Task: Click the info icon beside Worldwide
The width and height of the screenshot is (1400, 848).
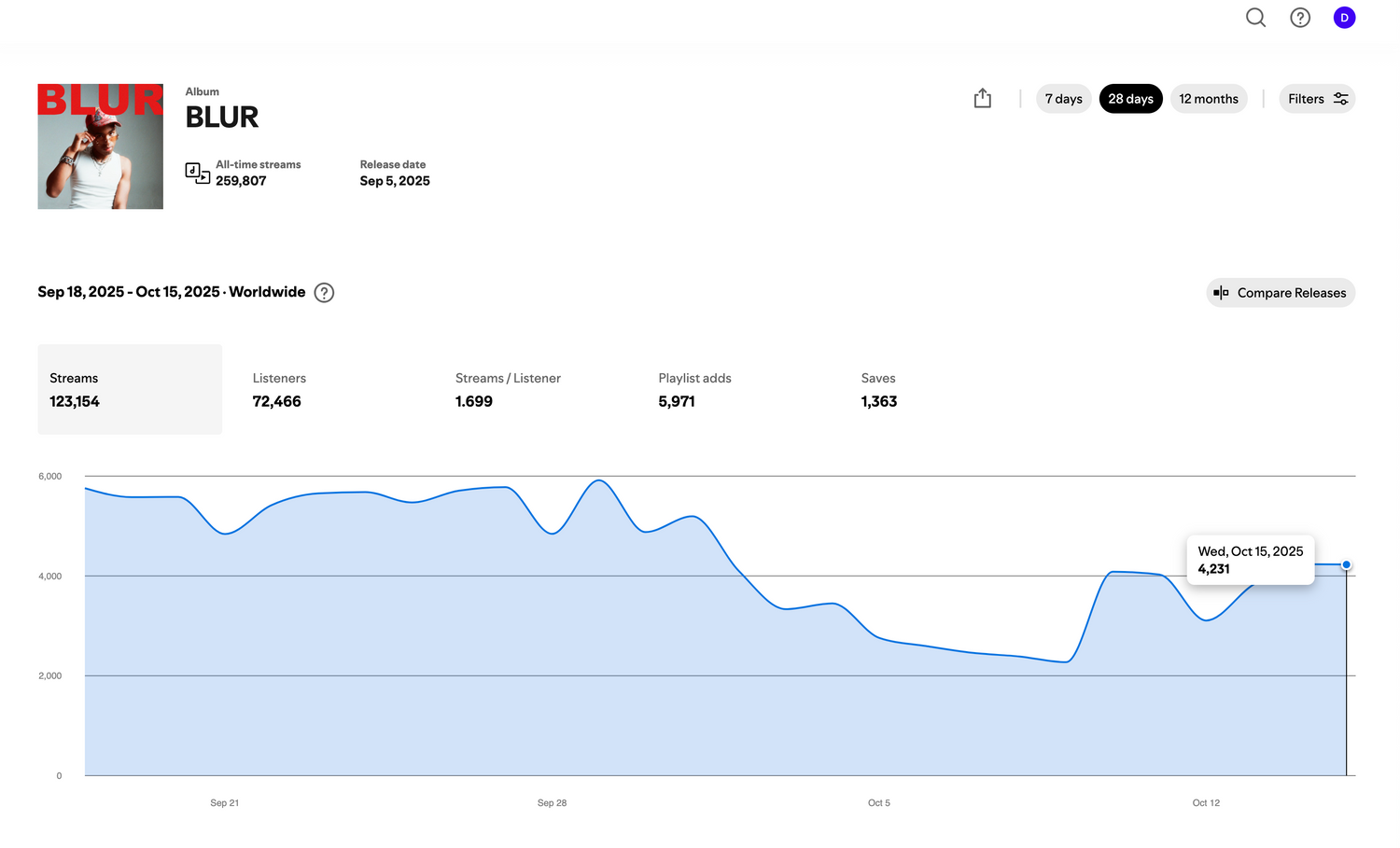Action: tap(324, 293)
